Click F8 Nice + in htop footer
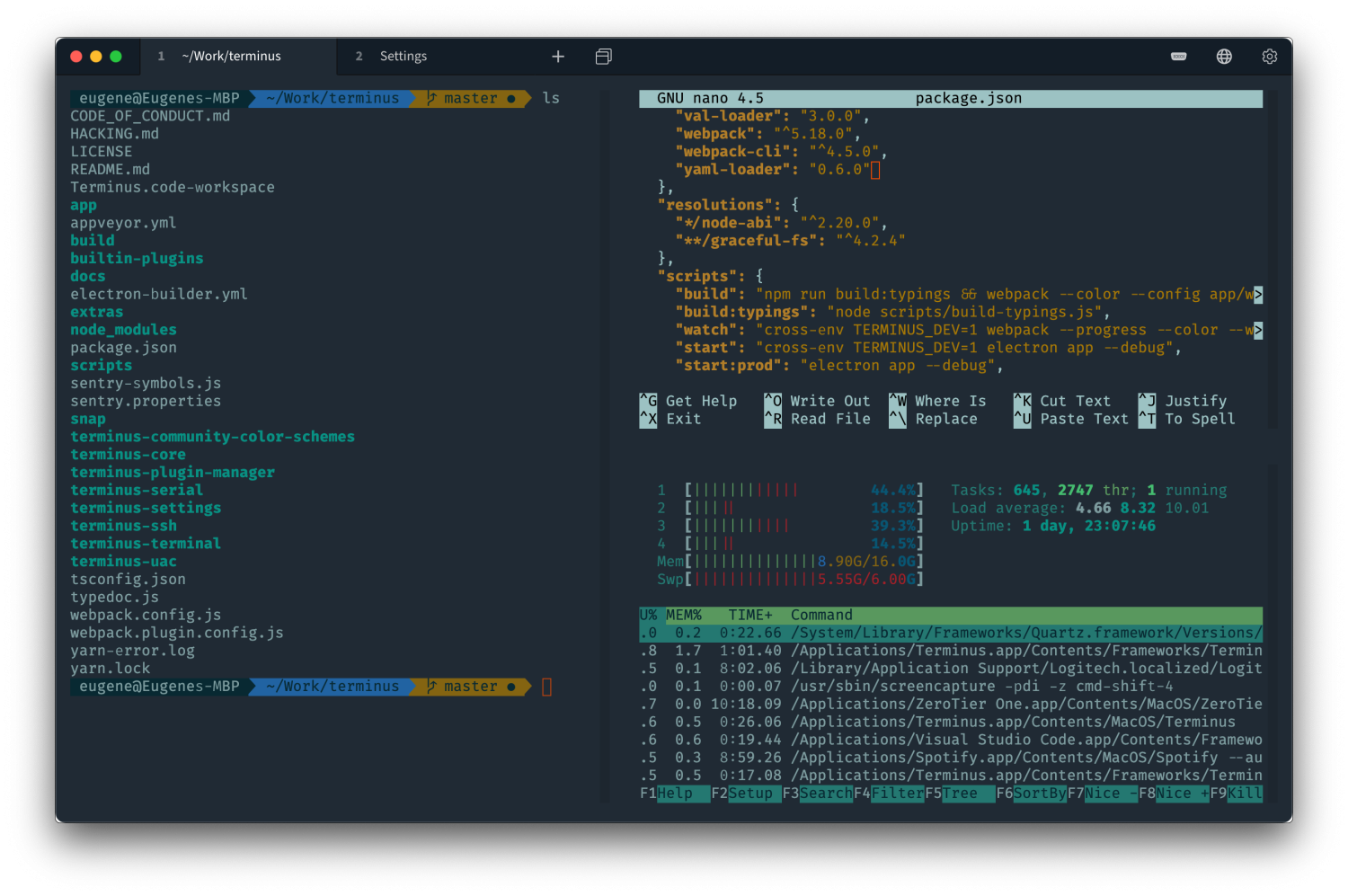The height and width of the screenshot is (896, 1348). [x=1174, y=794]
